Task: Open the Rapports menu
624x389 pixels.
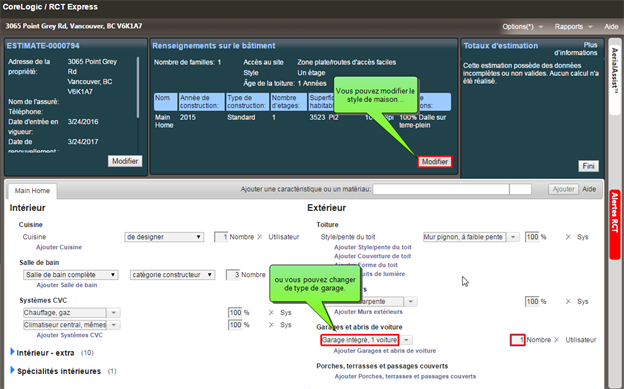Action: coord(573,27)
